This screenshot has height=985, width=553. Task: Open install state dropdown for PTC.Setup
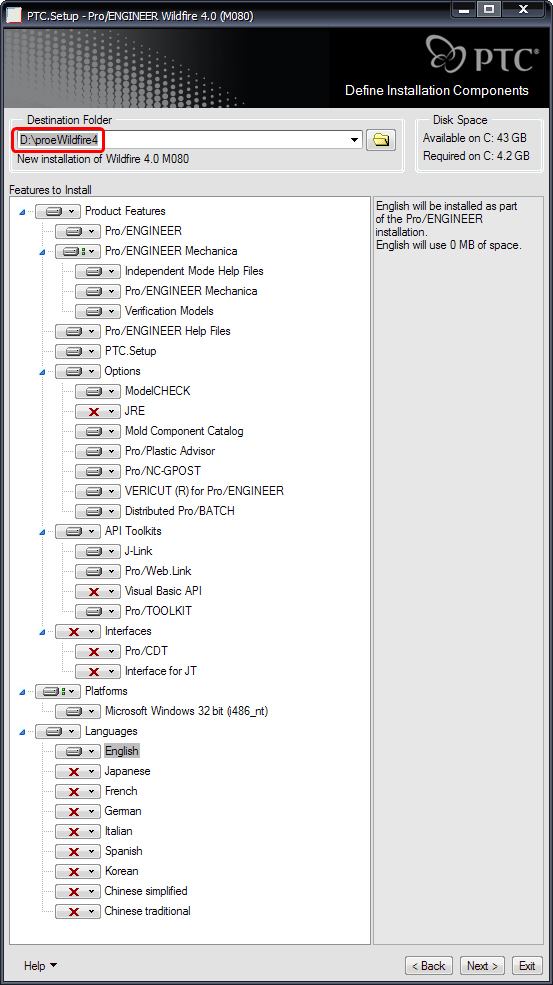point(92,351)
